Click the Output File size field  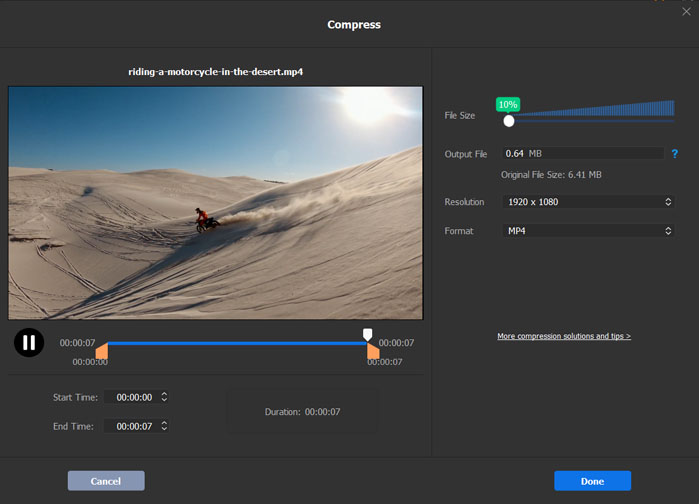pyautogui.click(x=584, y=153)
